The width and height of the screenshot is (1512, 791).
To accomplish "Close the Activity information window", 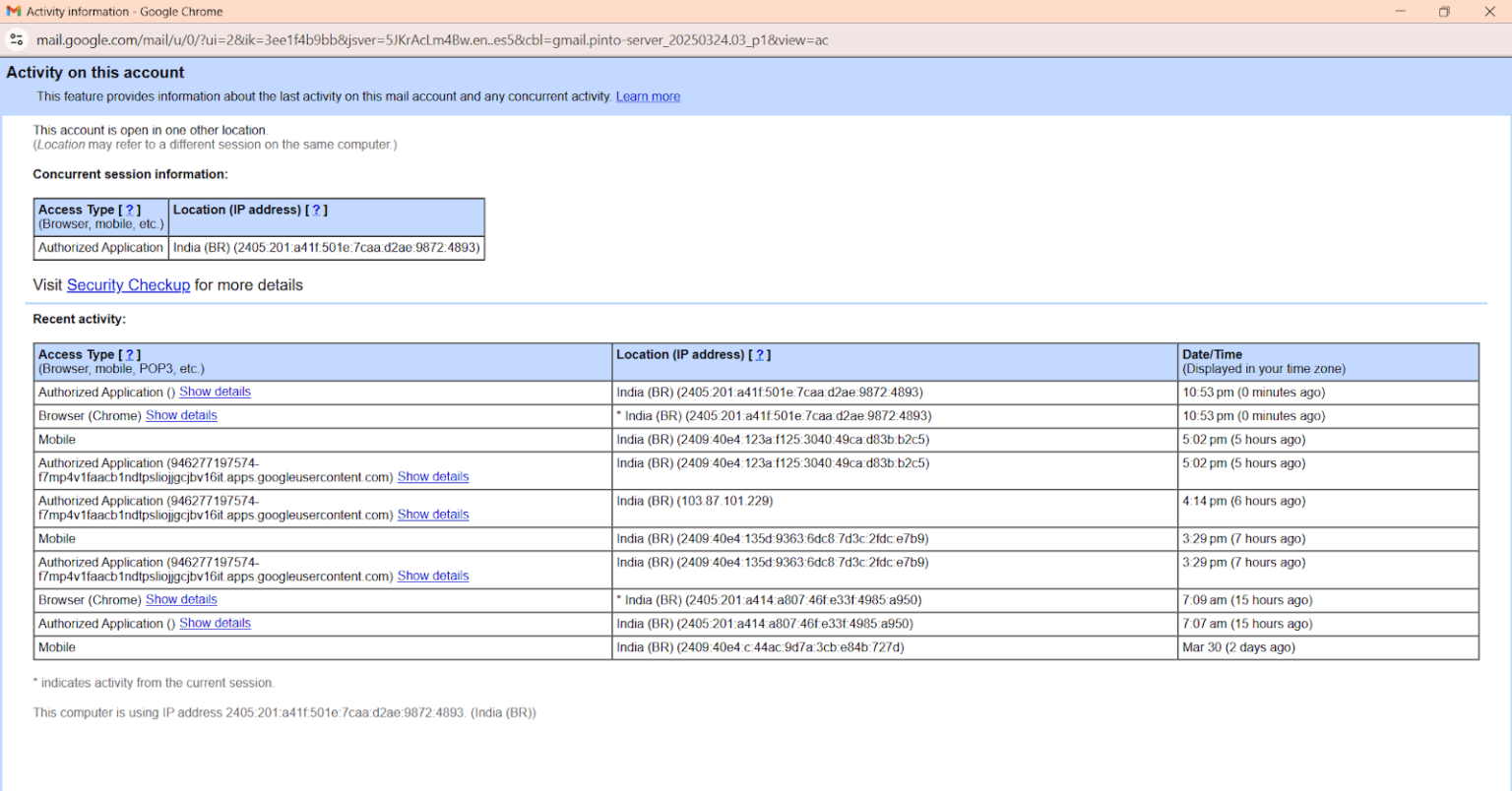I will click(1489, 12).
